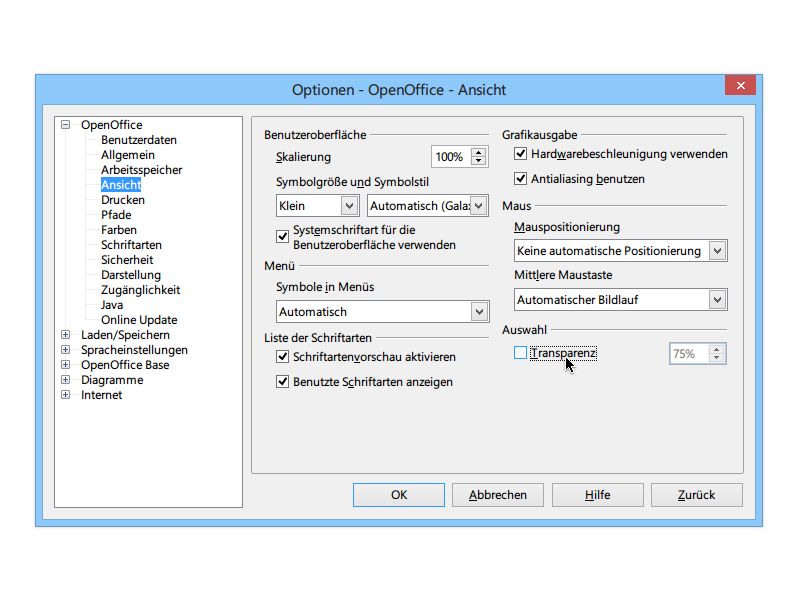
Task: Click the 75% transparency value field
Action: pos(689,354)
